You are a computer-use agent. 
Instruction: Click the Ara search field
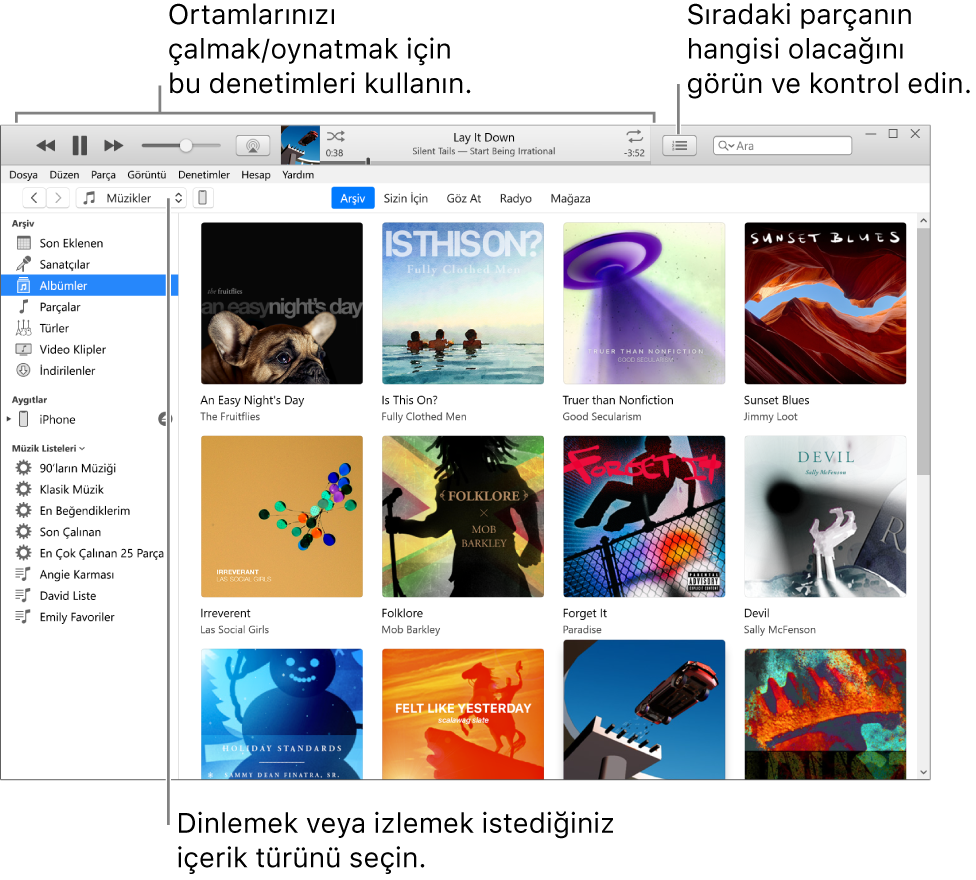782,146
